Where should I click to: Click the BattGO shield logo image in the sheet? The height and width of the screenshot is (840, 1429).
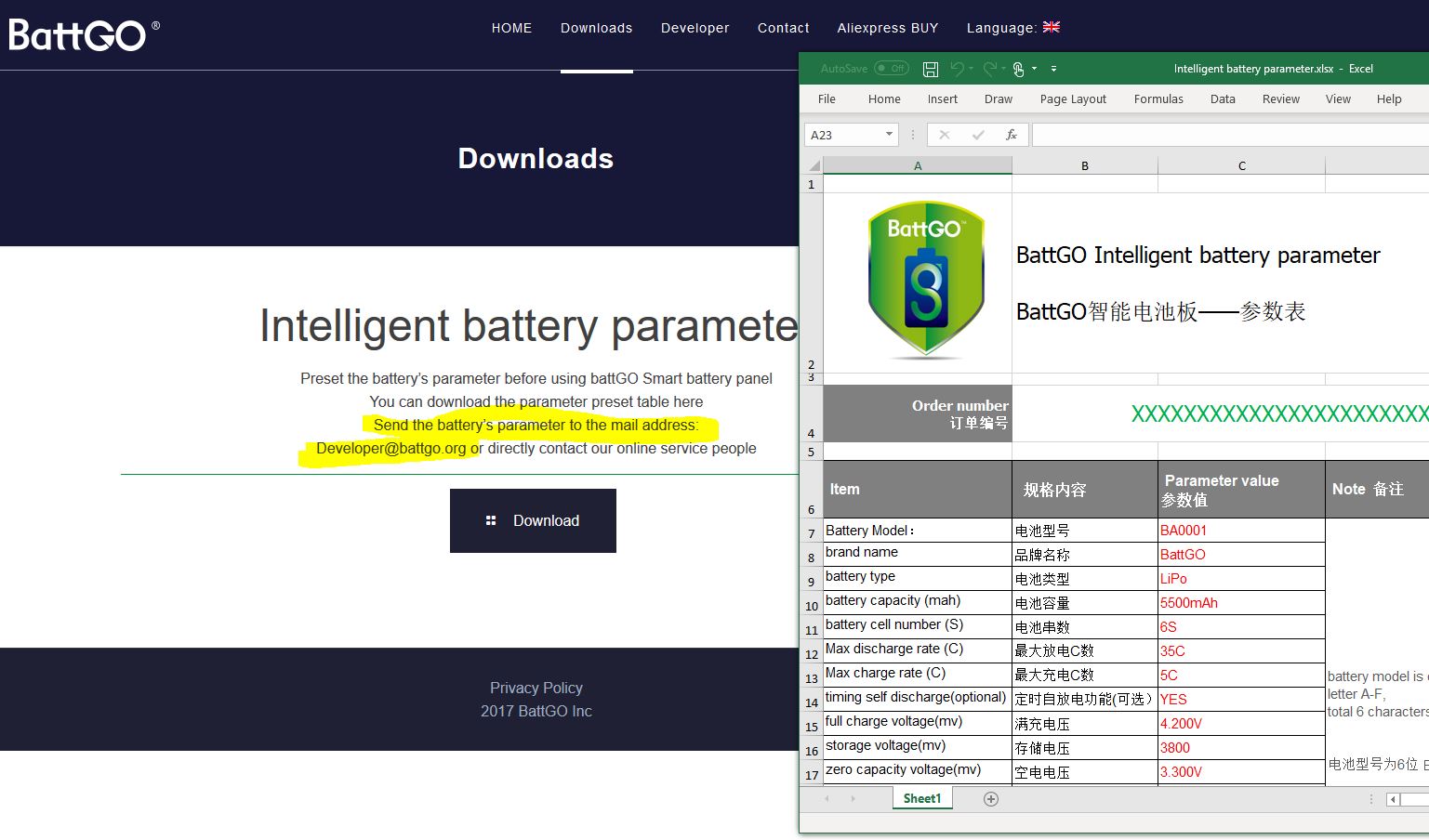[926, 280]
